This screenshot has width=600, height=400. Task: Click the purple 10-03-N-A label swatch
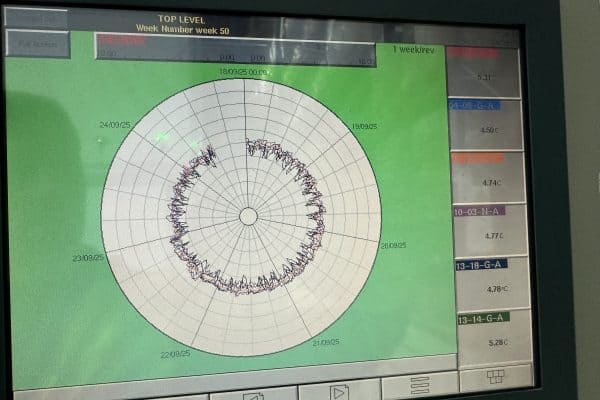pyautogui.click(x=479, y=211)
